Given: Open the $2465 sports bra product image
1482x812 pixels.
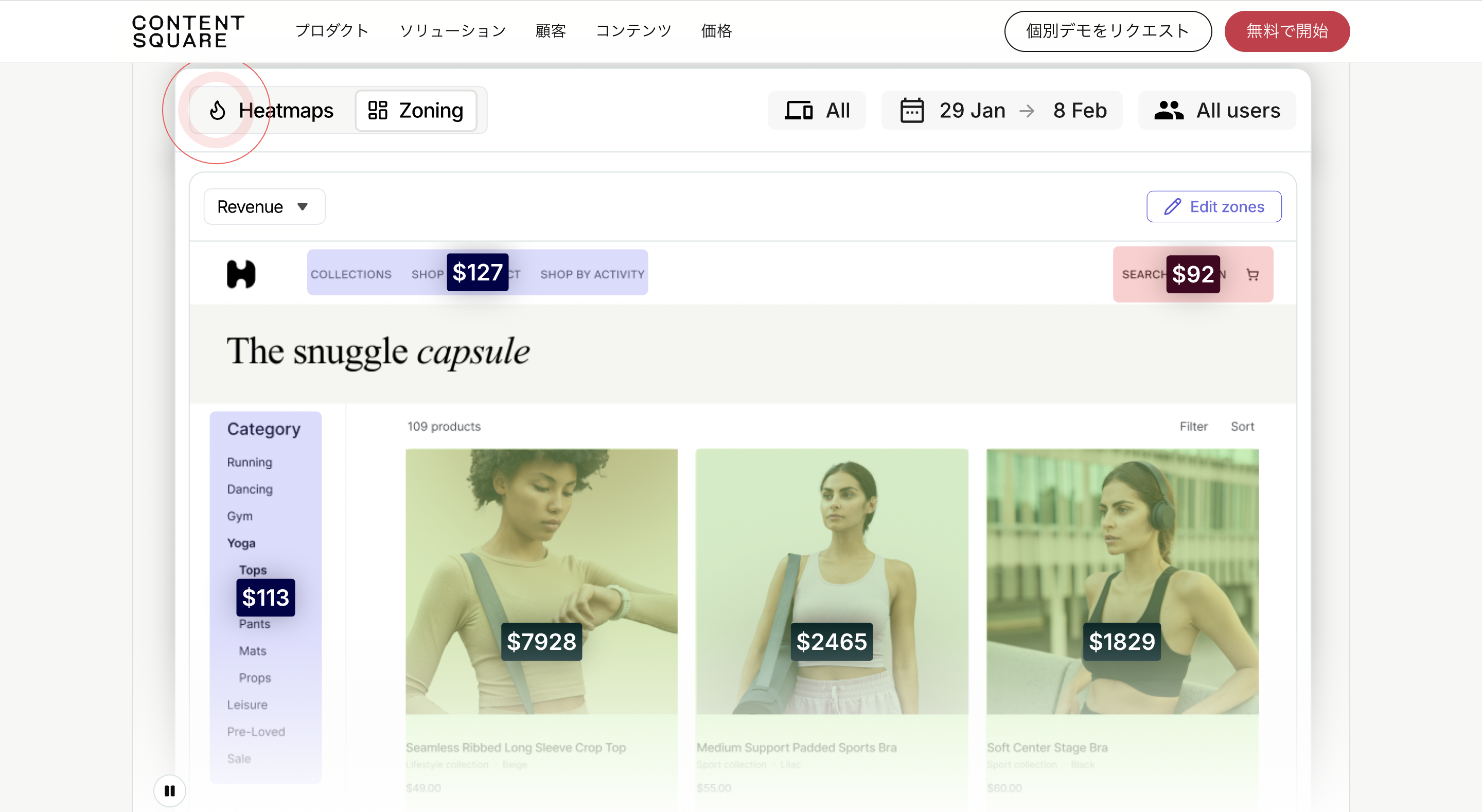Looking at the screenshot, I should [832, 581].
